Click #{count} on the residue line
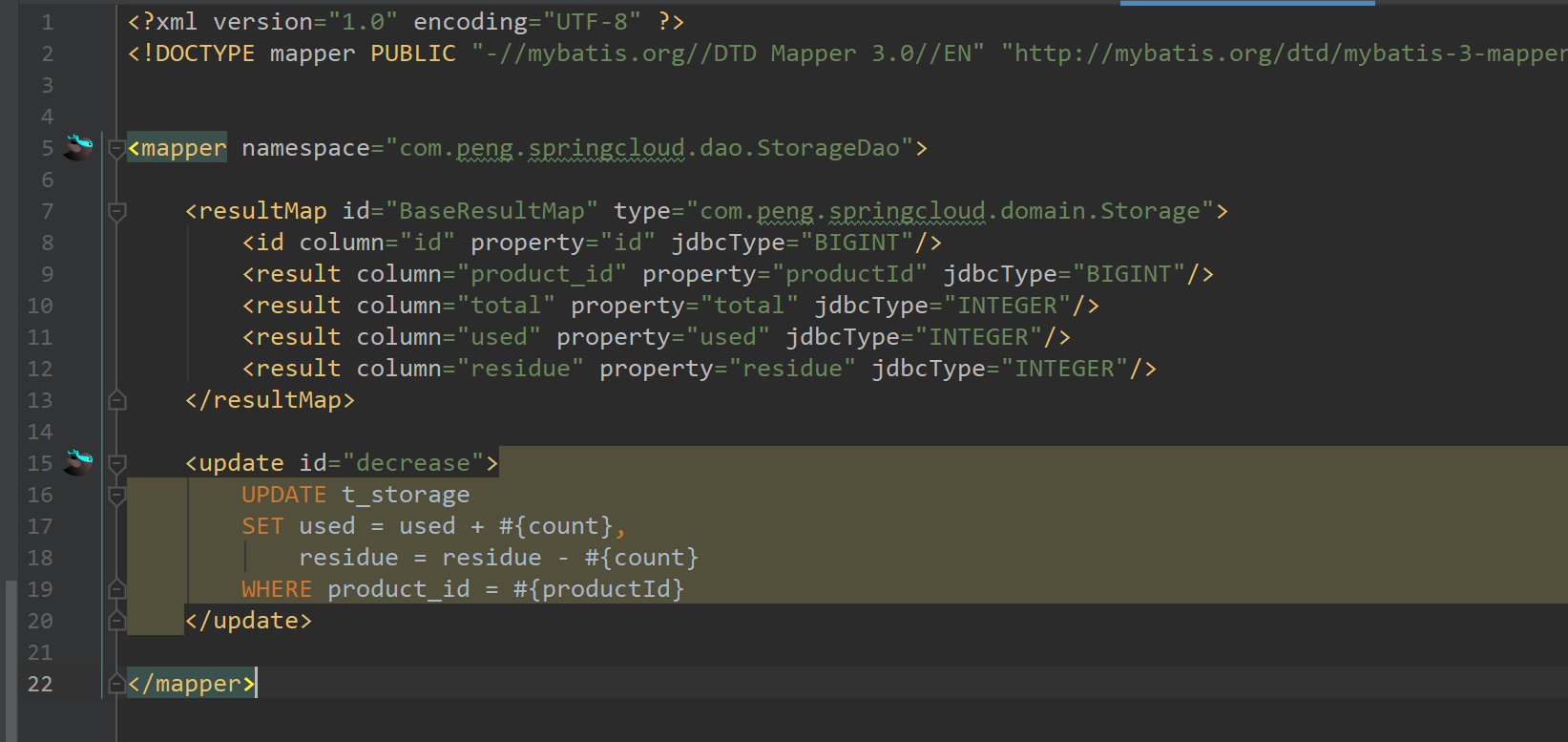 click(642, 558)
